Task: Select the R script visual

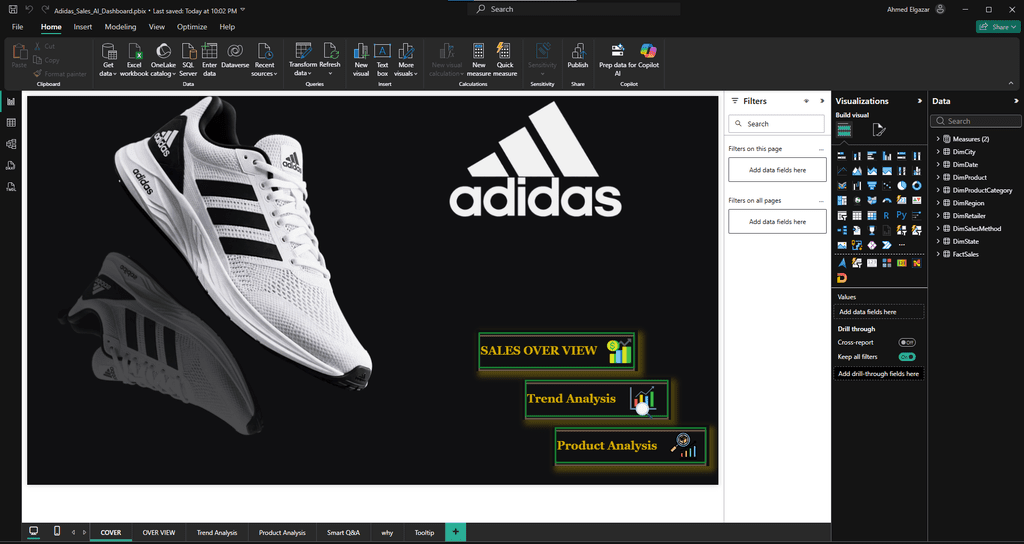Action: tap(887, 216)
